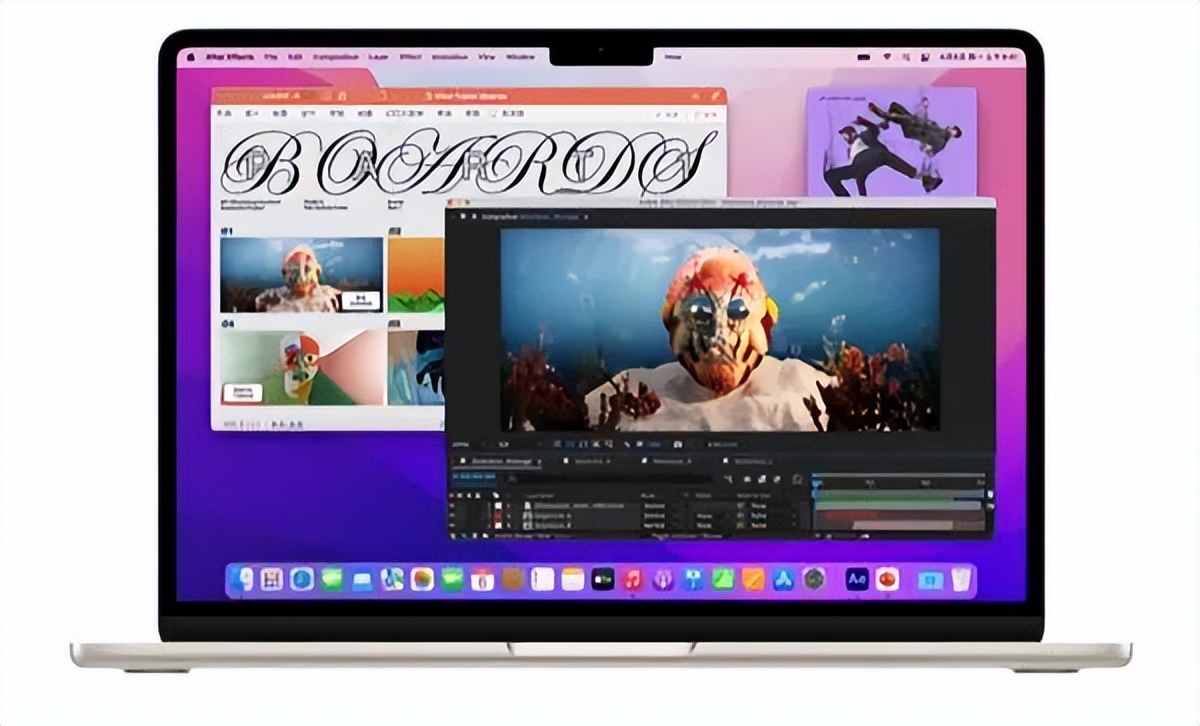Click the BOARDS script title in PowerPoint

coord(470,161)
